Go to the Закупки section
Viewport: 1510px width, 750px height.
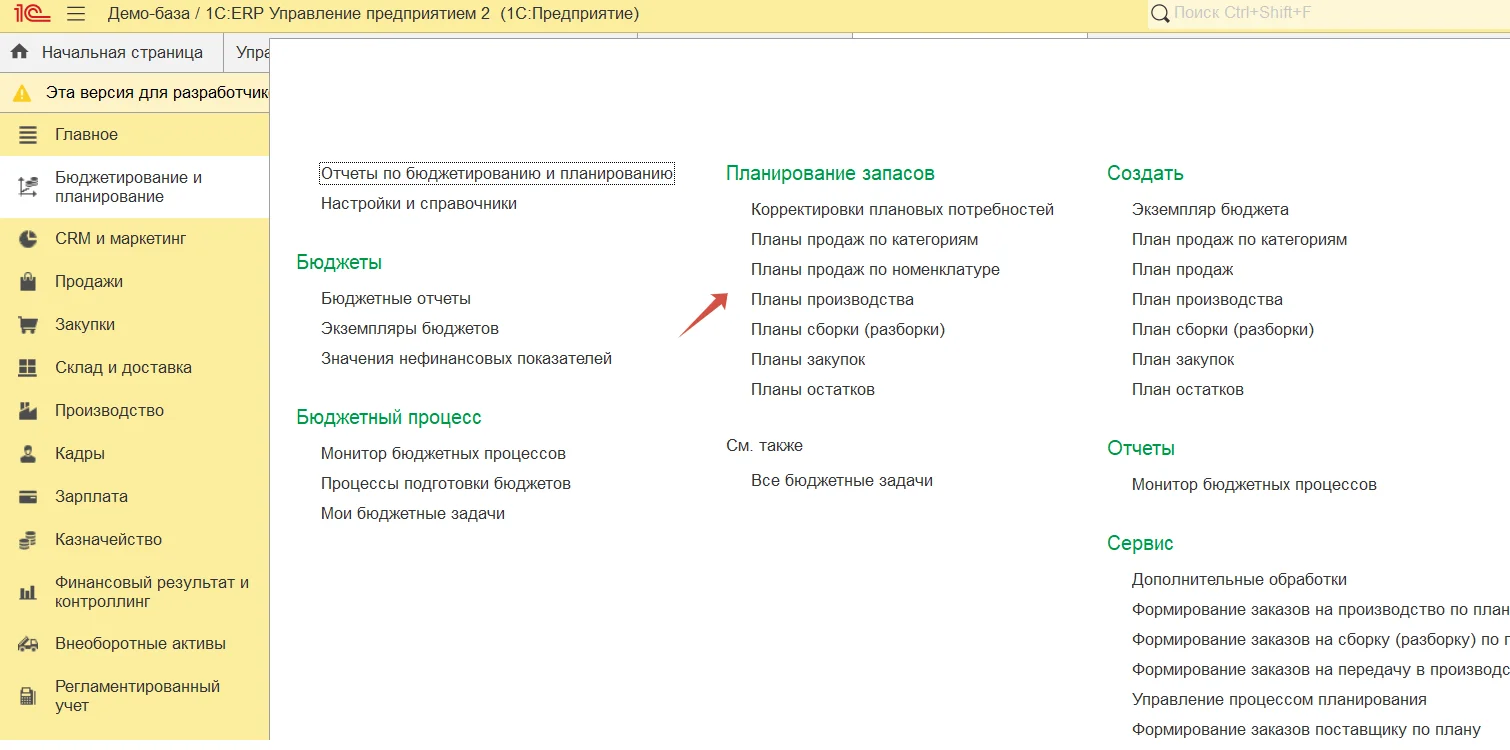point(134,325)
